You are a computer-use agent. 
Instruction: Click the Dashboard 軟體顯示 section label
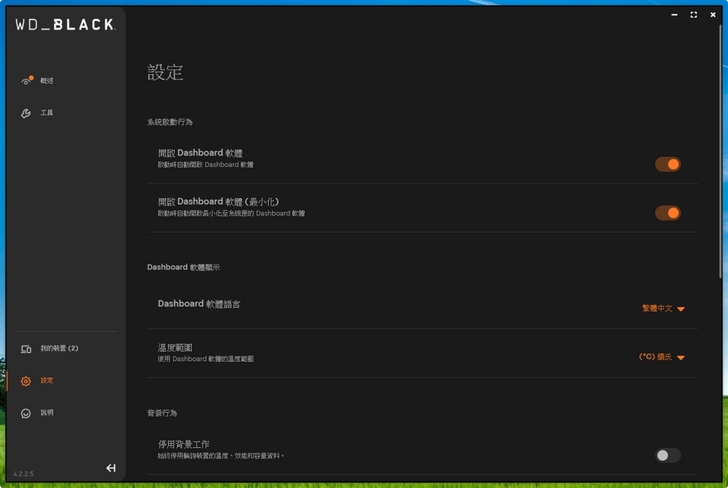tap(183, 267)
